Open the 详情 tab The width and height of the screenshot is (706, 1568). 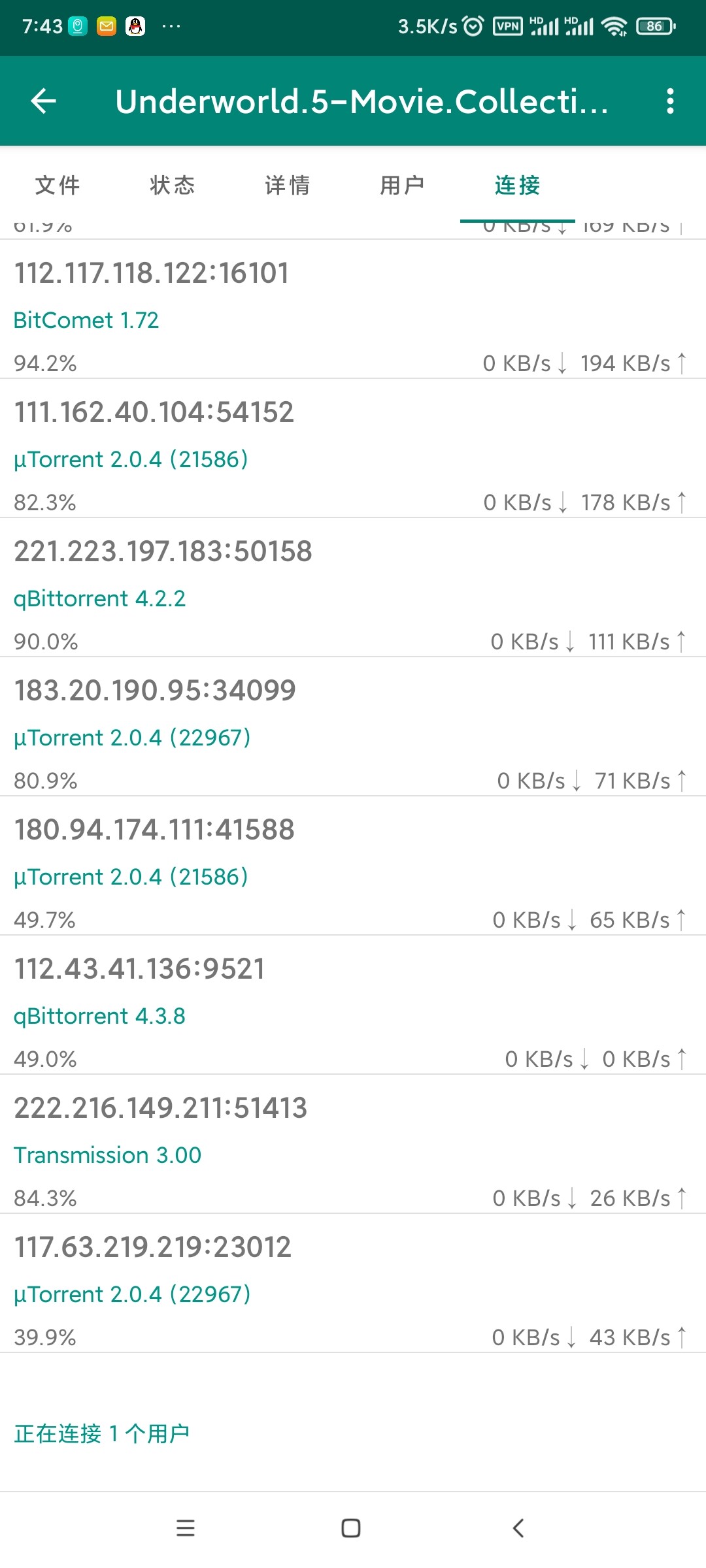[288, 185]
